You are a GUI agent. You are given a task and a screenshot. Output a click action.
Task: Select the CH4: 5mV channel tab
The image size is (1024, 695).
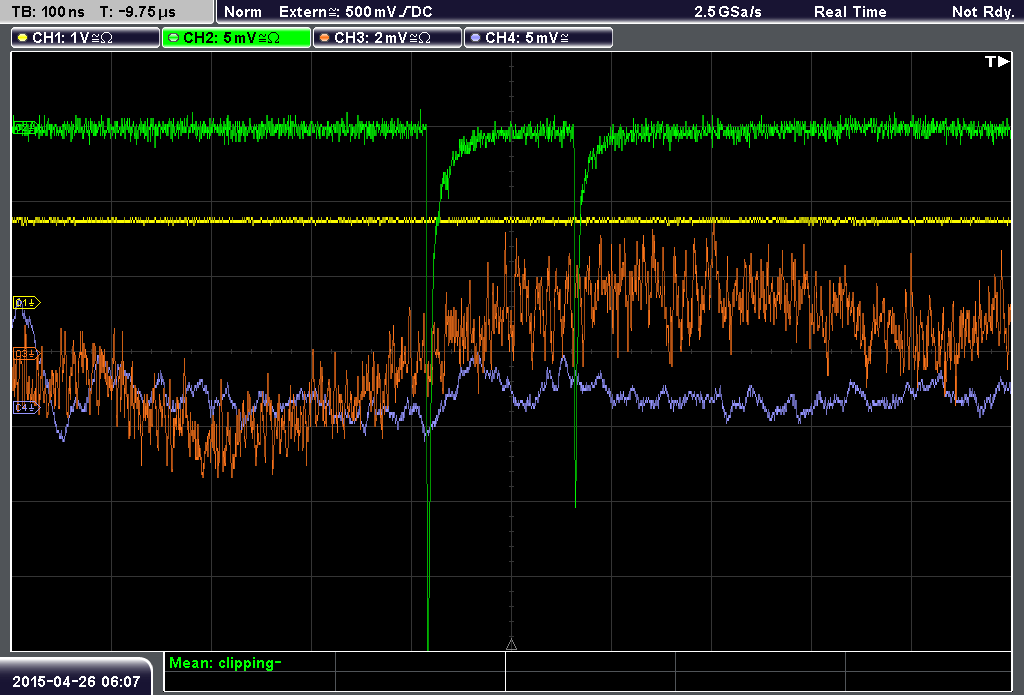point(538,38)
